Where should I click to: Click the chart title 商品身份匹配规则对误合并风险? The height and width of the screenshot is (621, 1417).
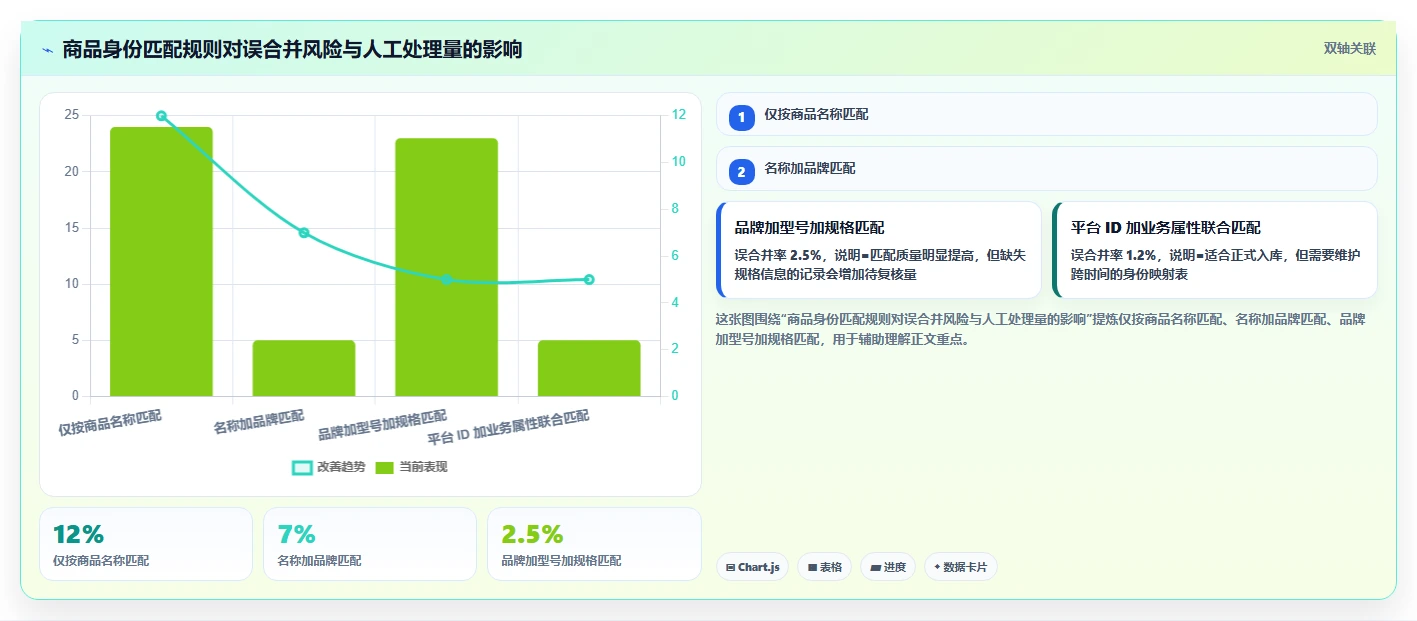292,49
